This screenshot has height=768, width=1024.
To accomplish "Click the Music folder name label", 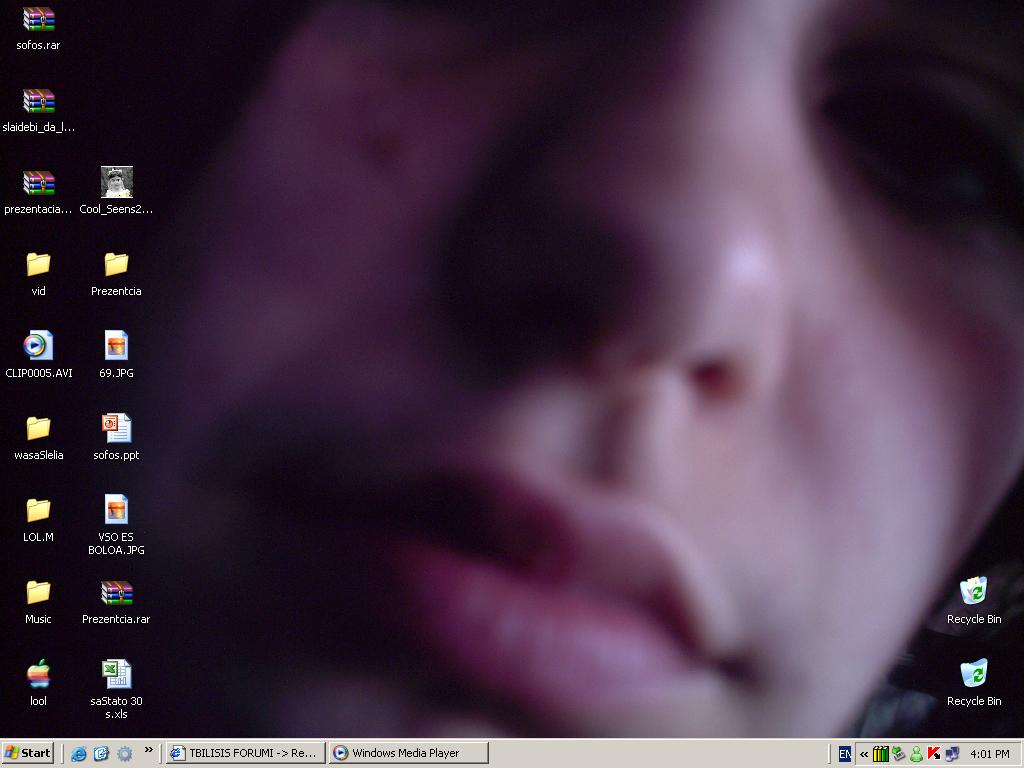I will tap(39, 619).
